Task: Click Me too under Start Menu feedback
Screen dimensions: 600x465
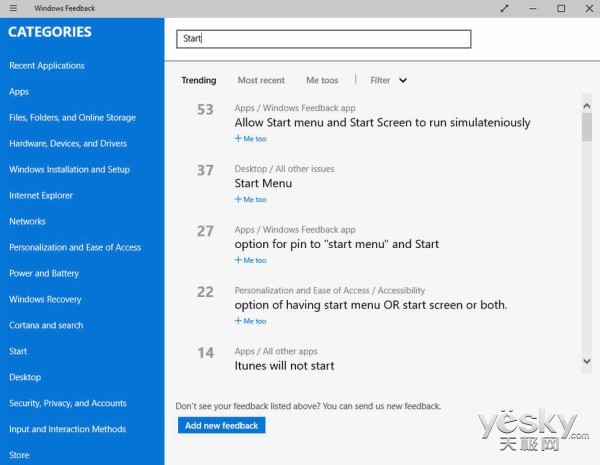Action: click(250, 199)
